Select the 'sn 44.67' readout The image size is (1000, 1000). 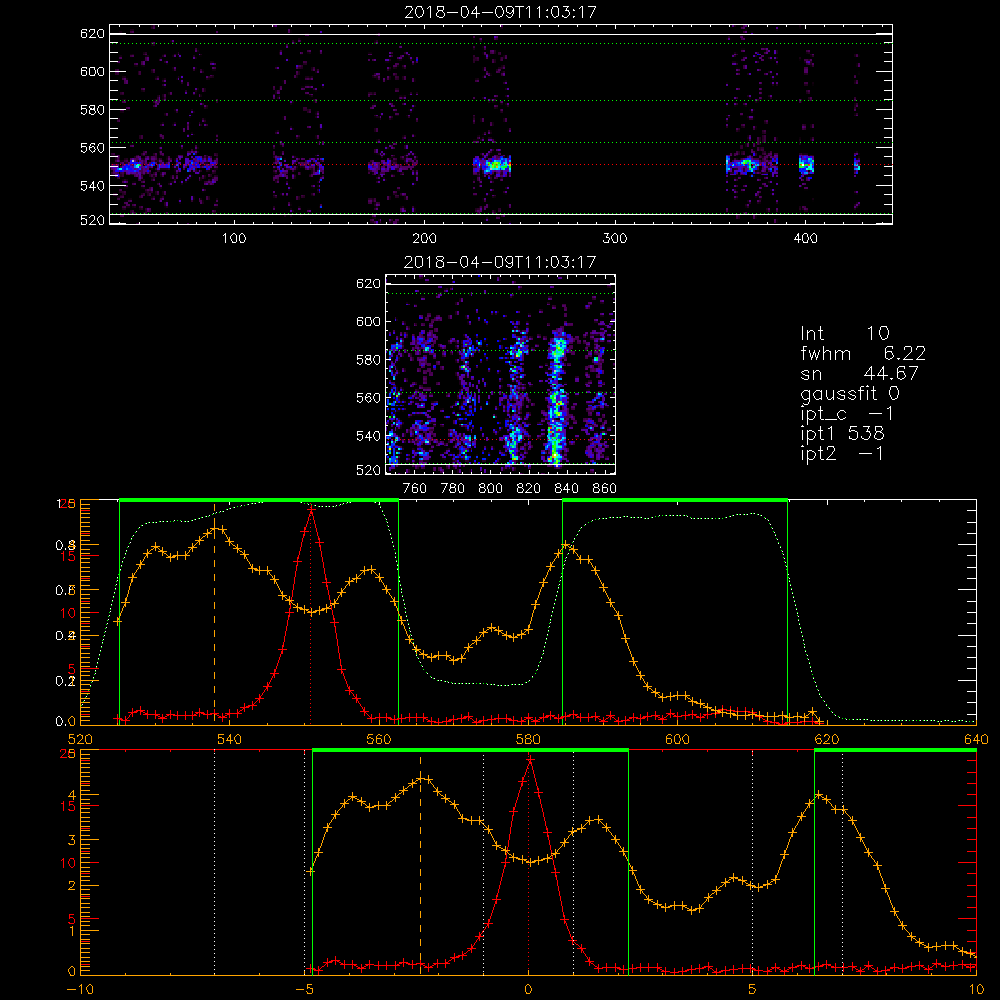coord(859,373)
